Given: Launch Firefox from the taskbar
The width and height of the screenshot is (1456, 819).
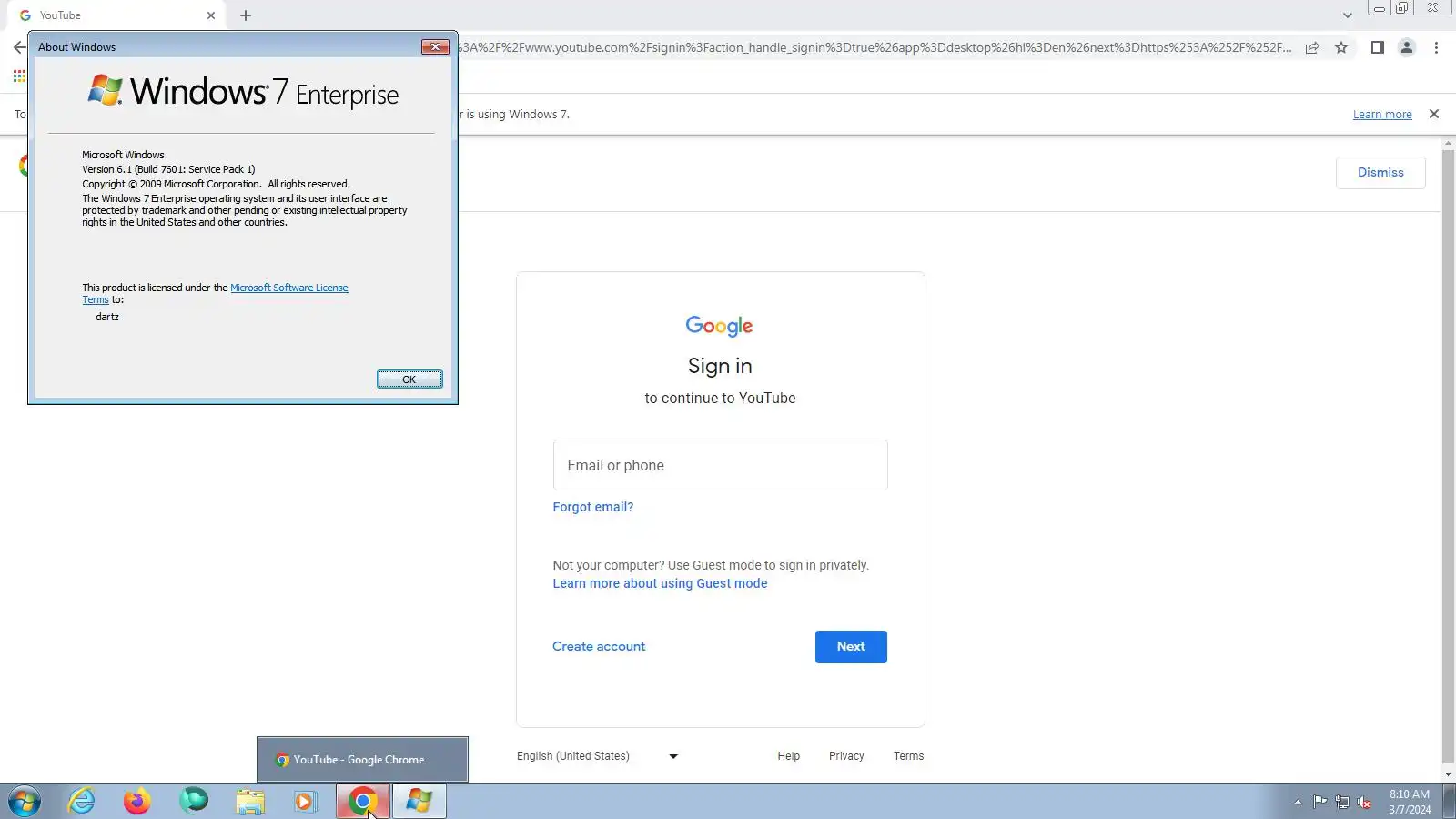Looking at the screenshot, I should [136, 802].
